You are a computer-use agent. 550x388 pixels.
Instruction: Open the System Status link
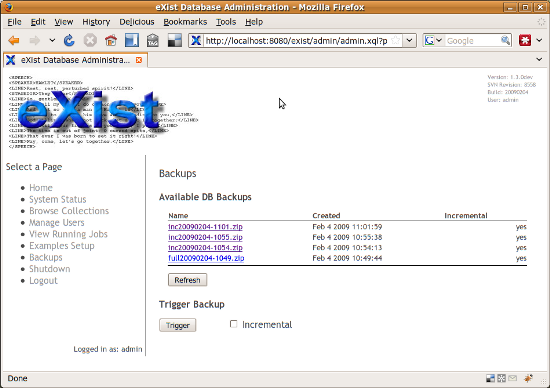58,199
